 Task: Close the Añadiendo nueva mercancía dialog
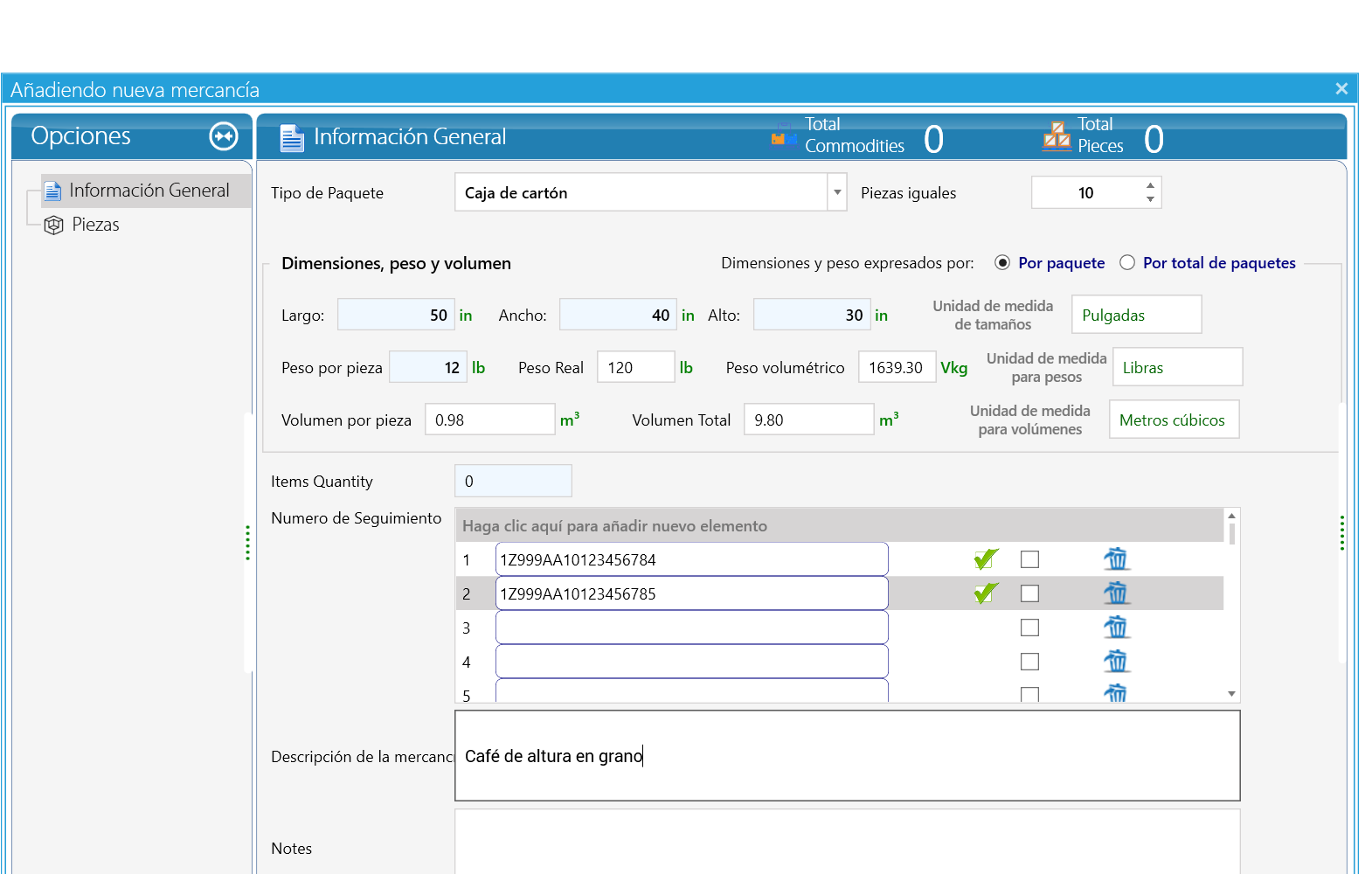coord(1341,88)
